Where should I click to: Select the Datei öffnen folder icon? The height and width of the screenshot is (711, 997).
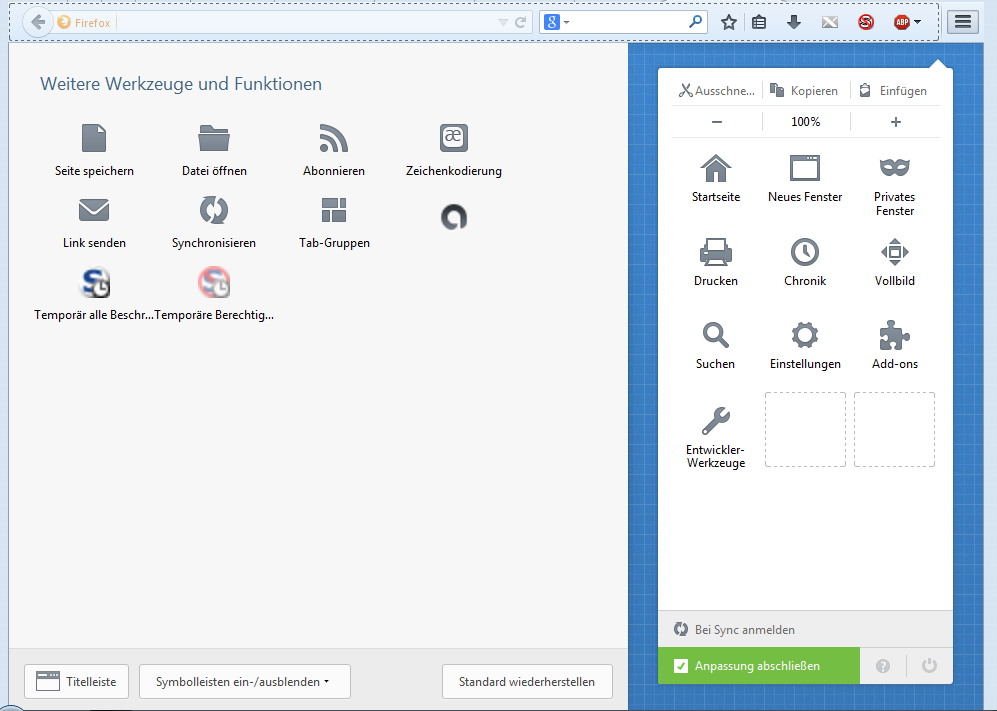214,138
